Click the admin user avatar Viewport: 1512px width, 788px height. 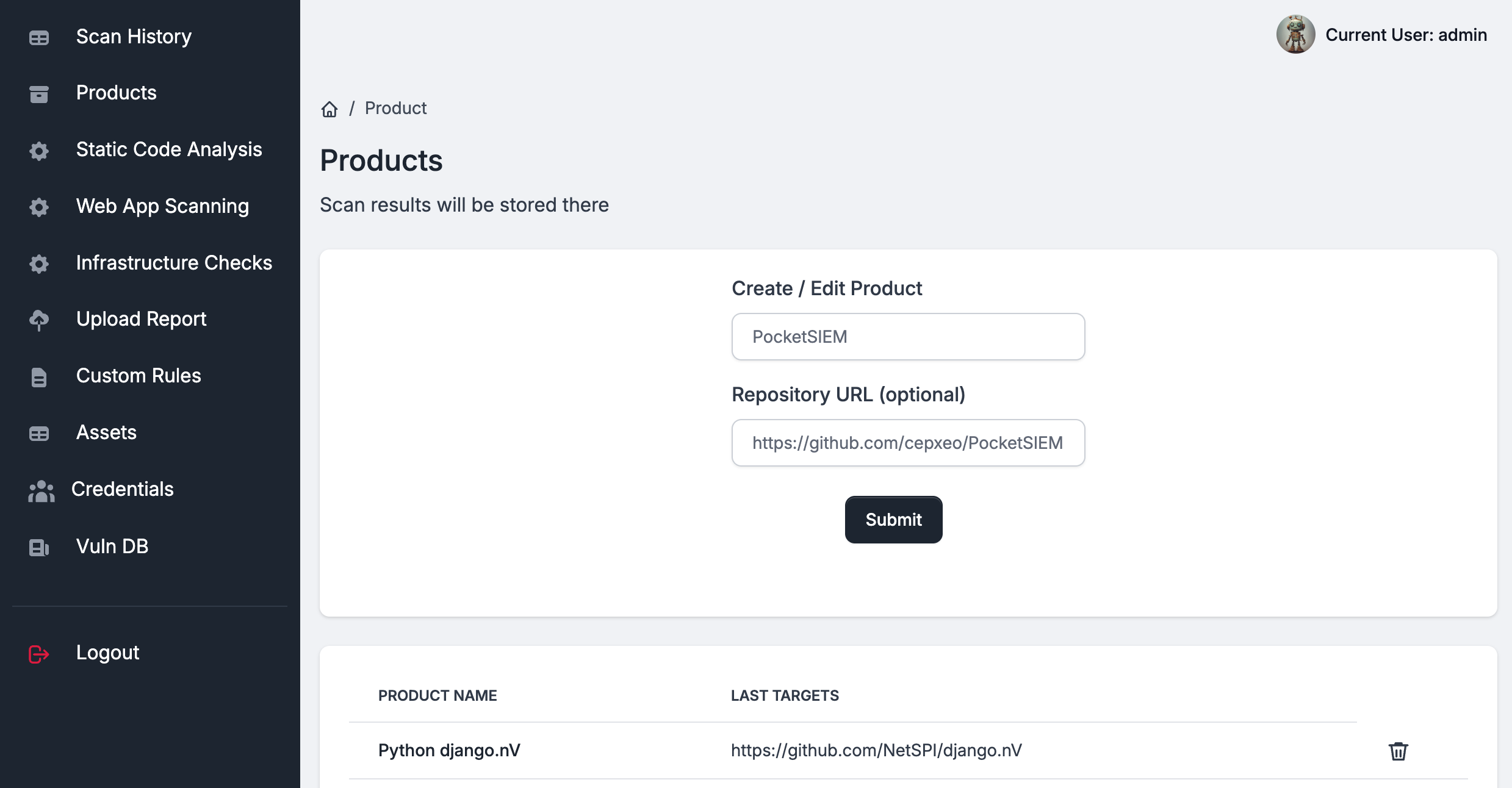click(1295, 35)
